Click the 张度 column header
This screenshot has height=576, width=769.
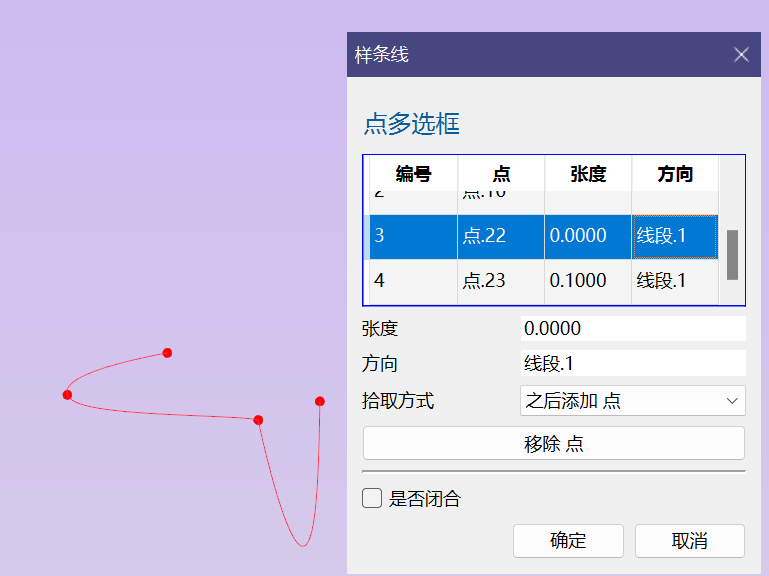[x=588, y=174]
